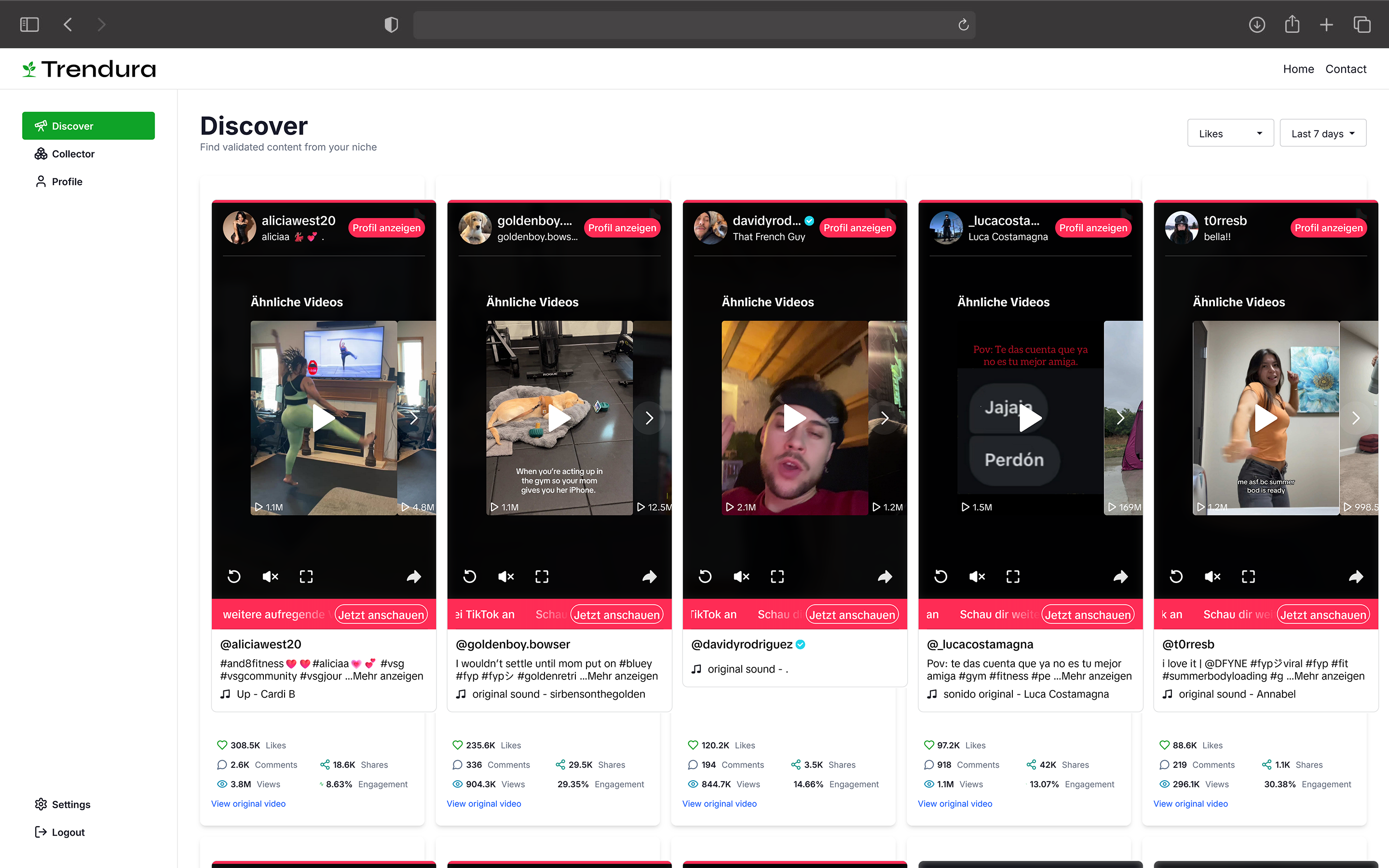Open Collector in the sidebar

(x=73, y=154)
